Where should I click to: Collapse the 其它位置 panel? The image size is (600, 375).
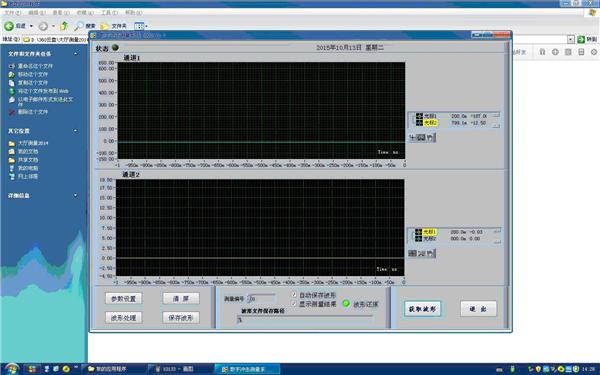coord(75,131)
